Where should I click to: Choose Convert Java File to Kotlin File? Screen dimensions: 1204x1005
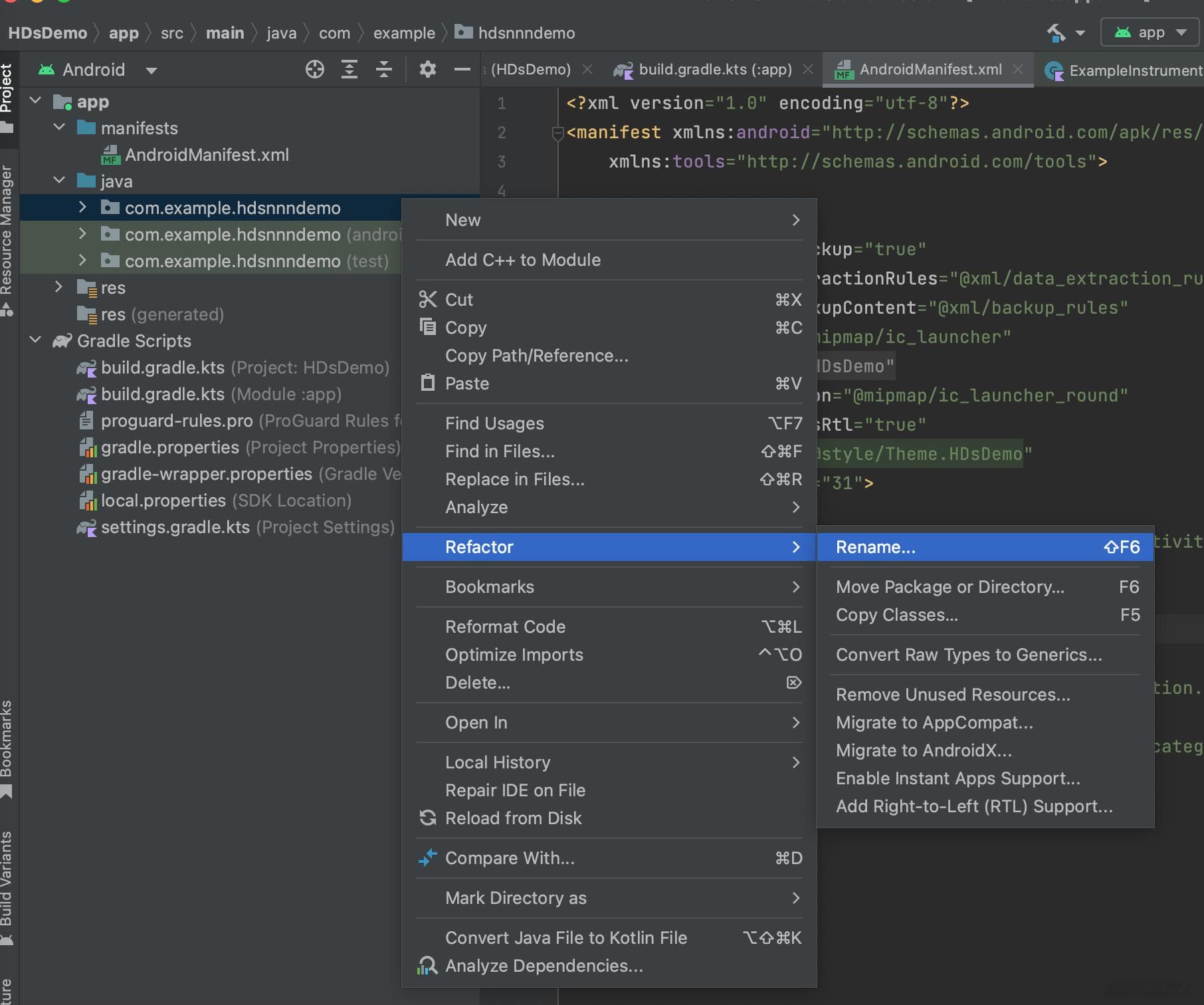tap(609, 937)
